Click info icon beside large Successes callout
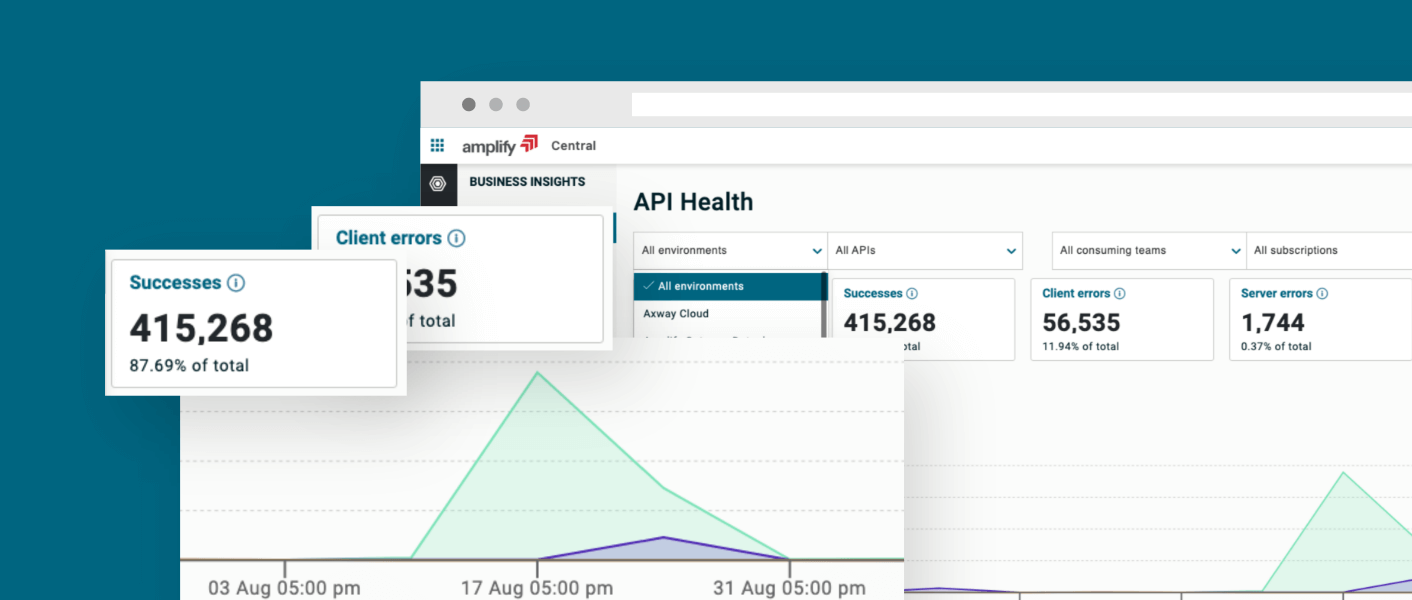1412x600 pixels. tap(236, 283)
